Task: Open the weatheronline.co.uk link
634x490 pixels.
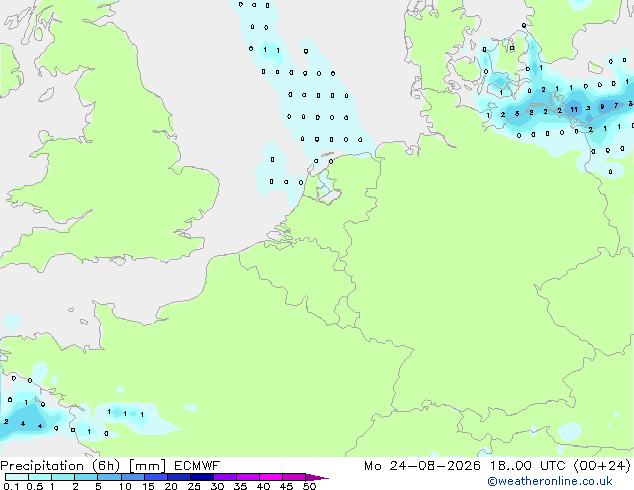Action: point(550,481)
